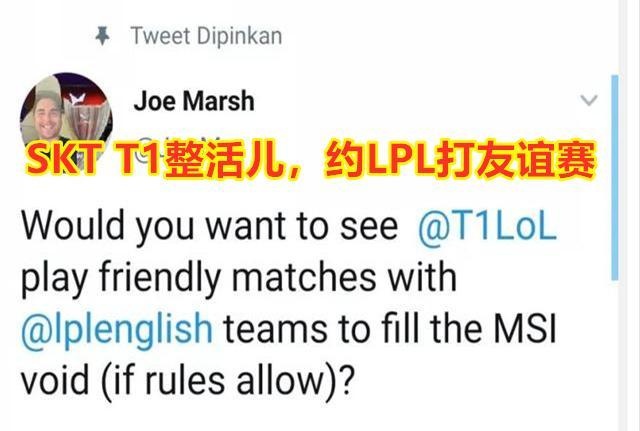Open the @T1LoL mention link

[487, 226]
